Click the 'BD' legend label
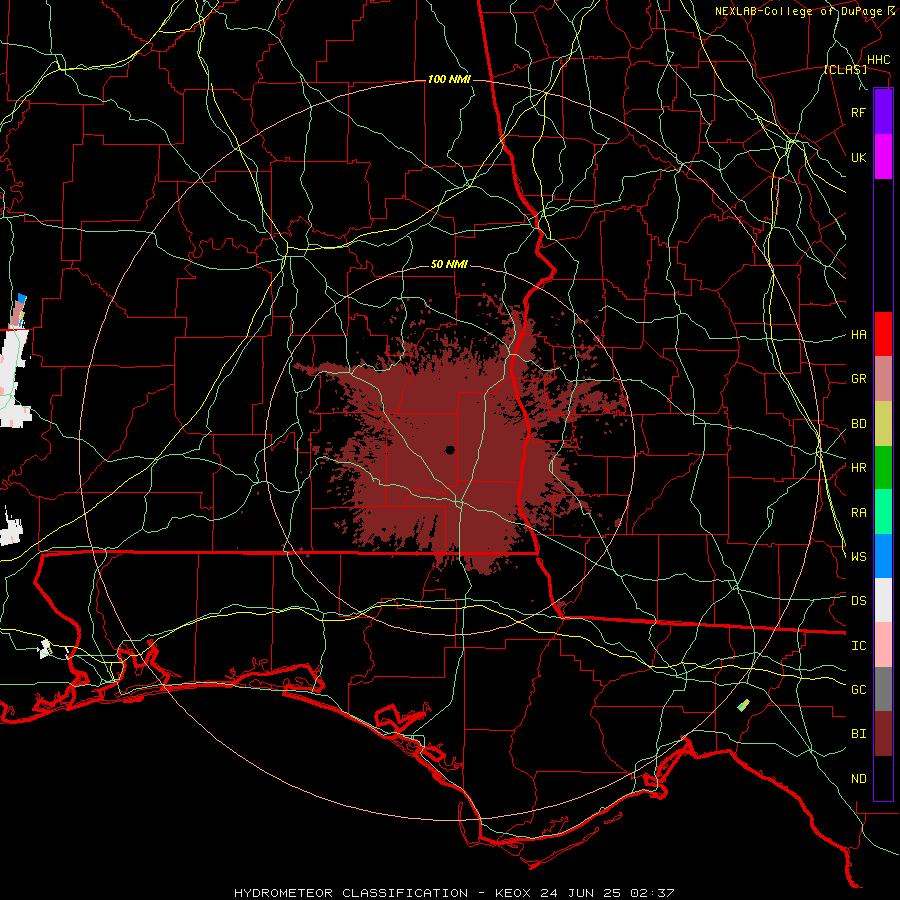 tap(858, 424)
